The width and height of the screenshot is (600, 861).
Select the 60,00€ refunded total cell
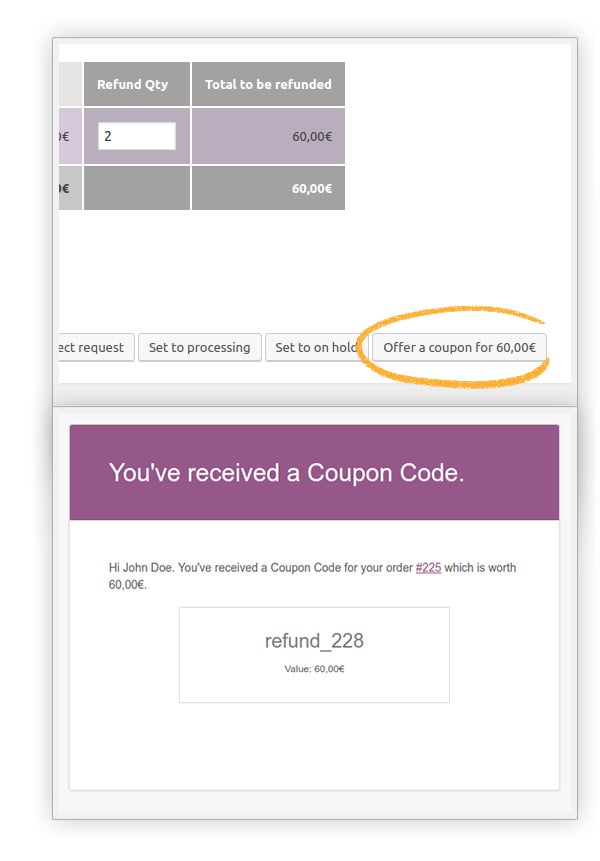point(266,133)
